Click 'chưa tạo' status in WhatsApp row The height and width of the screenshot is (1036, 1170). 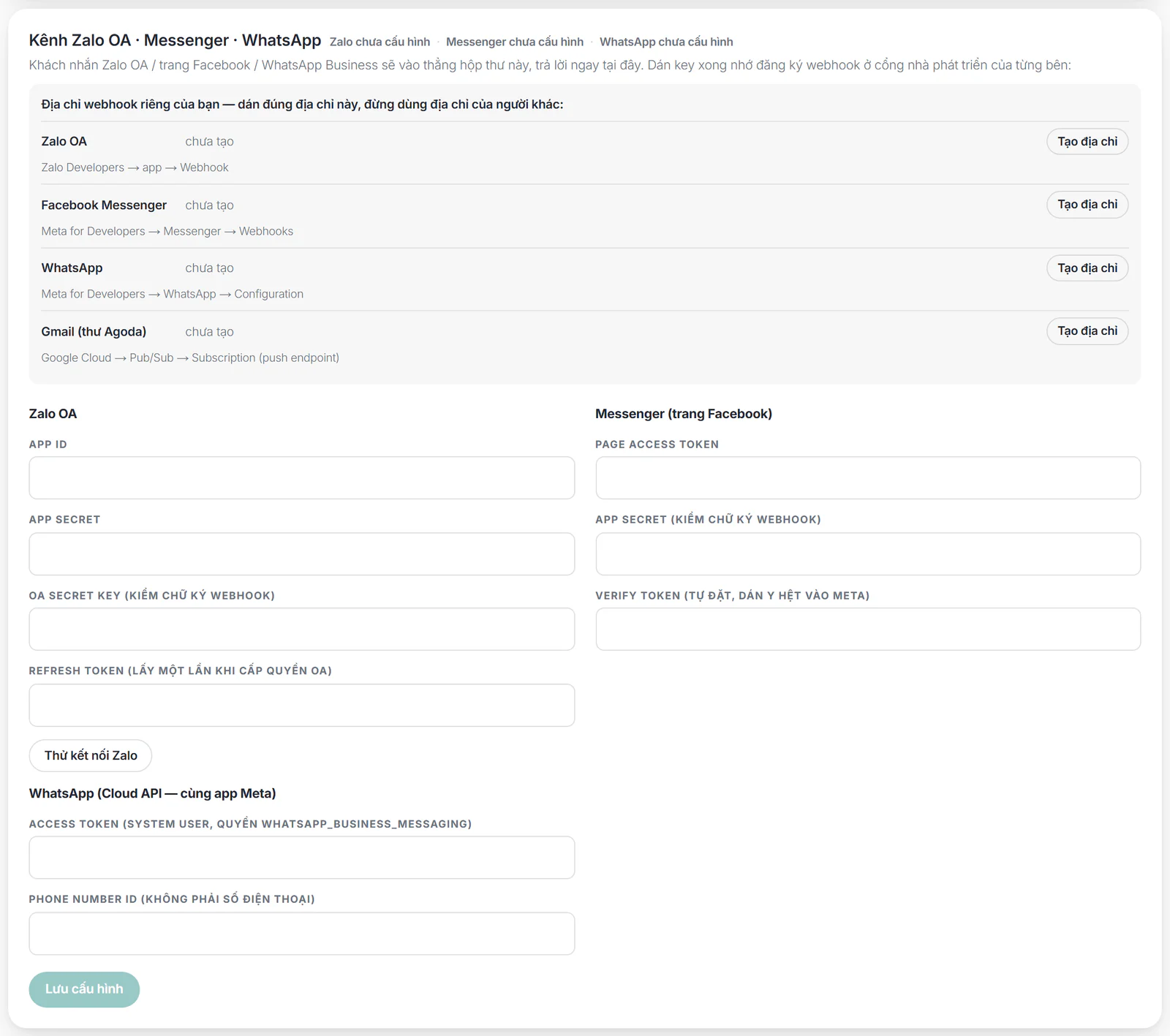[x=209, y=268]
